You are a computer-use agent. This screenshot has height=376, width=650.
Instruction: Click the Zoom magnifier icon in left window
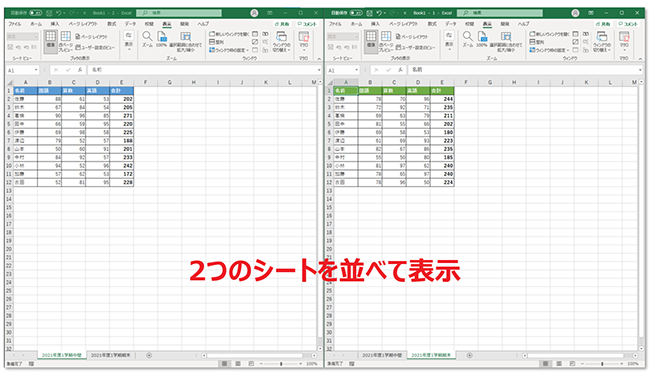147,36
